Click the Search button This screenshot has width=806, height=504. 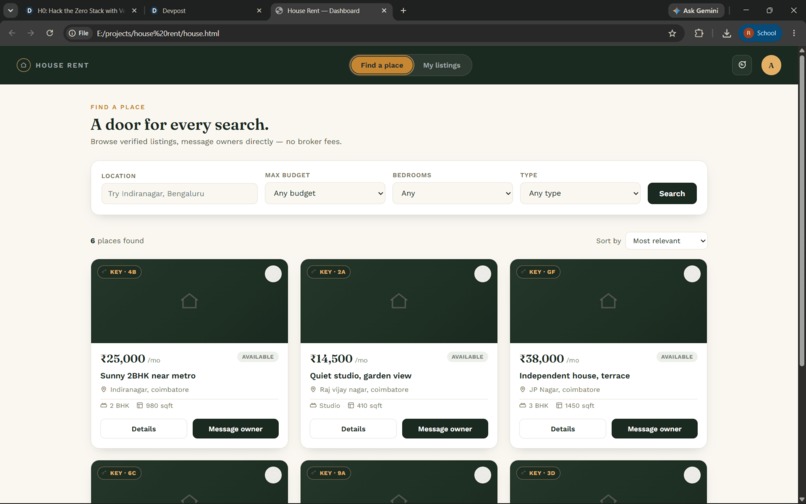coord(672,193)
